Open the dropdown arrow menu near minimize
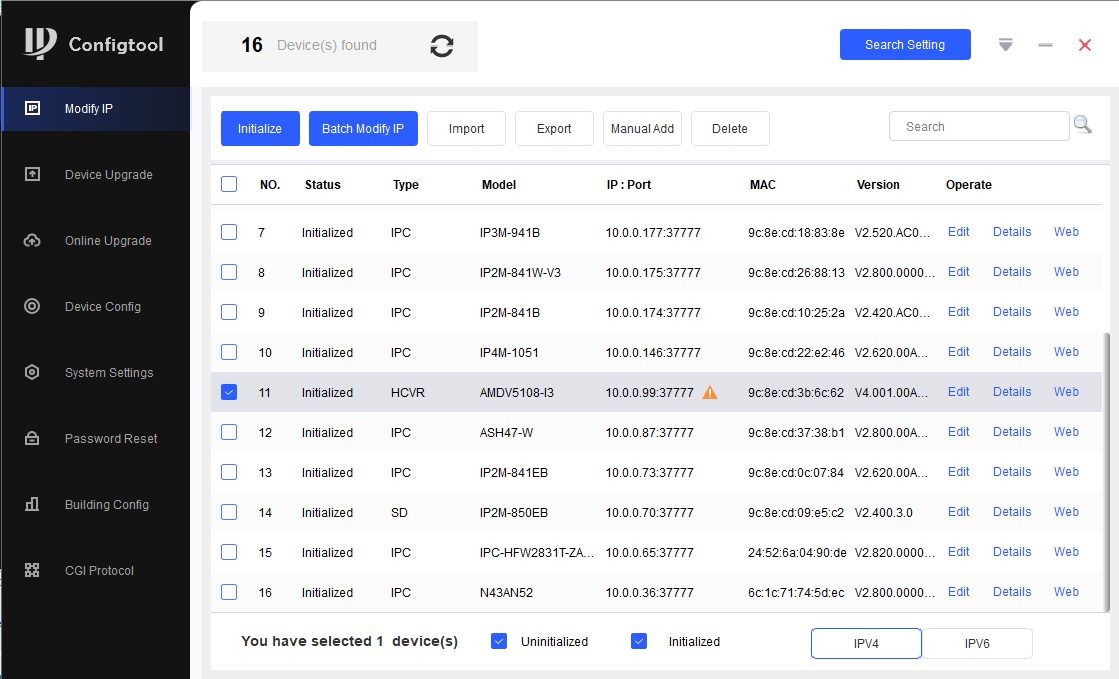This screenshot has width=1119, height=679. pyautogui.click(x=1006, y=45)
